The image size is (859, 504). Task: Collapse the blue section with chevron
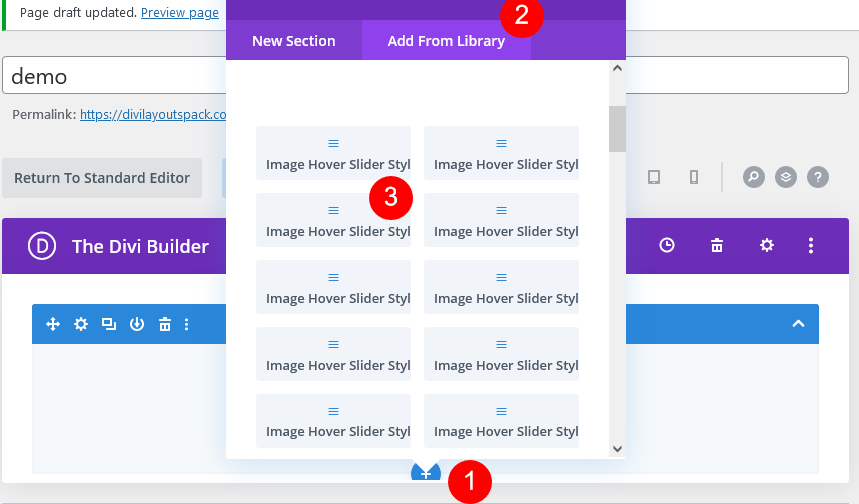[x=798, y=324]
